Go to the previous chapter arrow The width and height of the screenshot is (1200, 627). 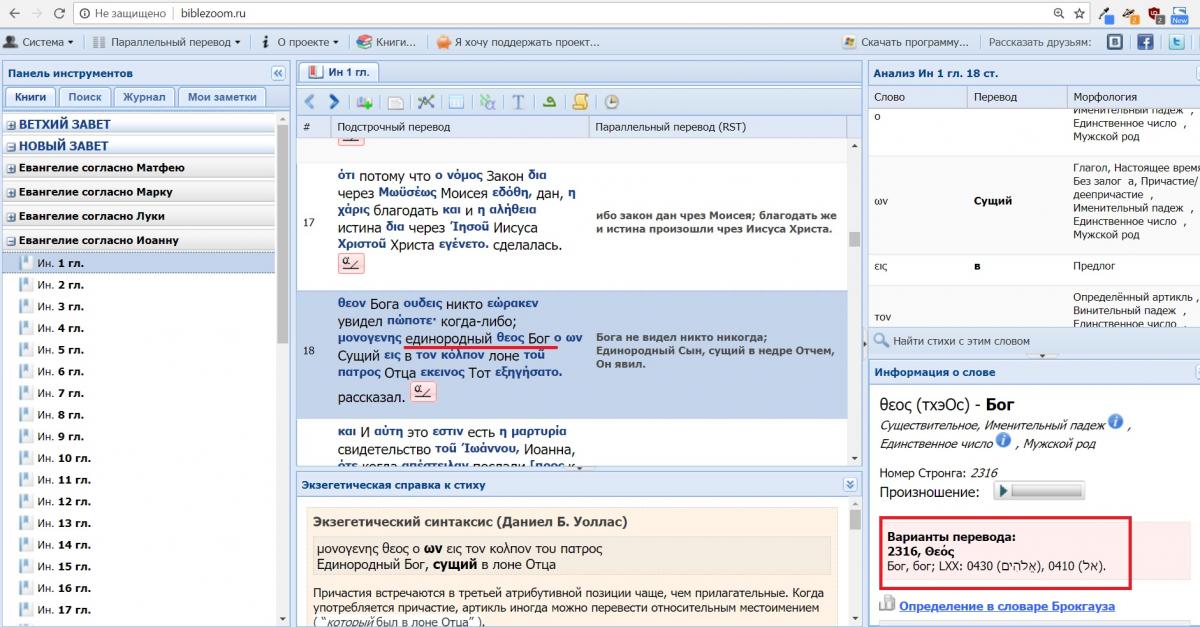pos(309,102)
